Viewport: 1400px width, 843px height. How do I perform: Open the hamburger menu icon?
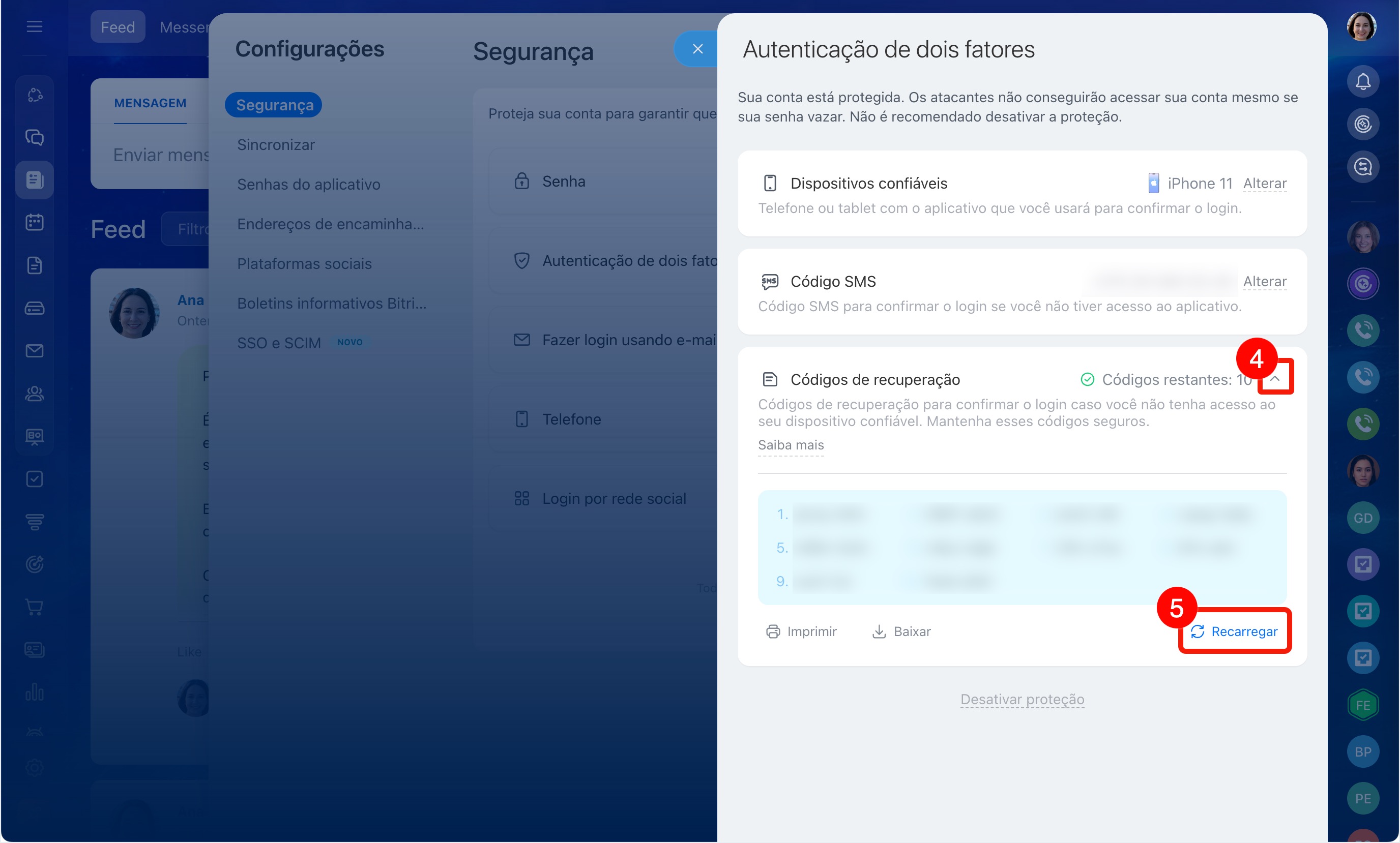click(x=35, y=27)
